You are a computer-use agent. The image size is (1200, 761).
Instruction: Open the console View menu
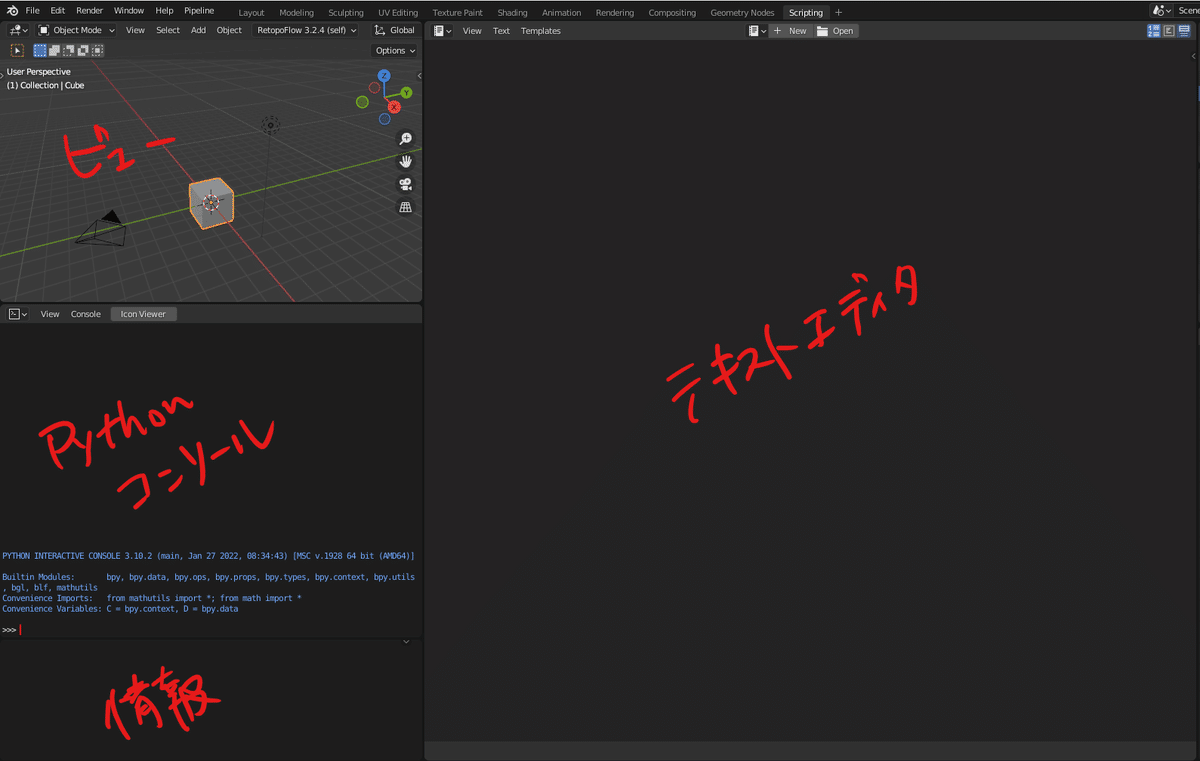pyautogui.click(x=50, y=314)
